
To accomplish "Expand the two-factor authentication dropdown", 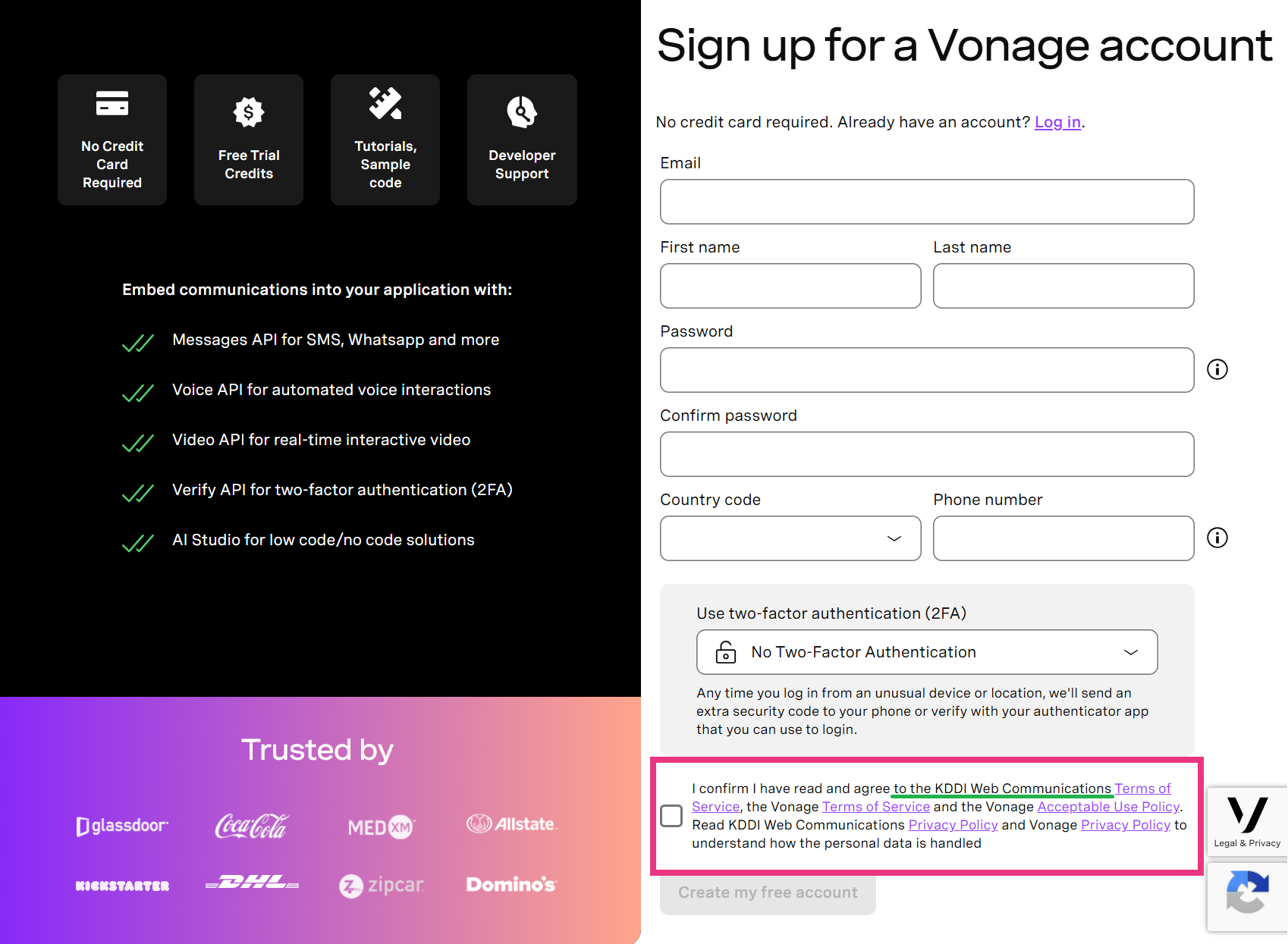I will [927, 652].
